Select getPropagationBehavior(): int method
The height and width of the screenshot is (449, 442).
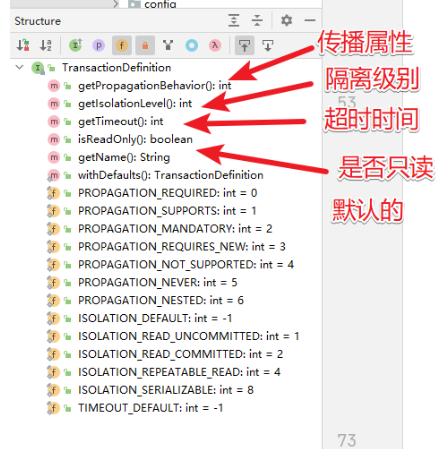point(155,86)
